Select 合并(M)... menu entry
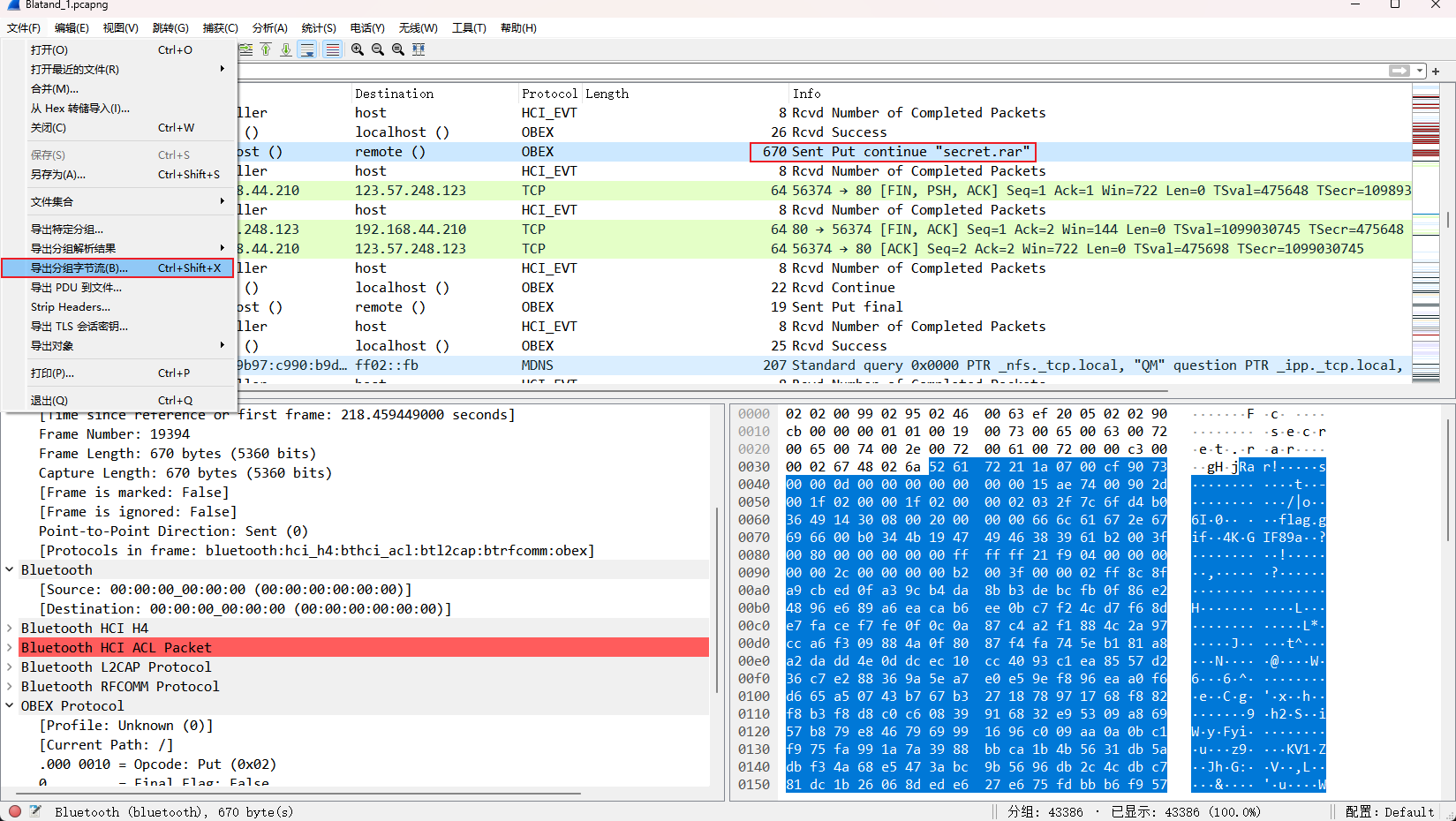The height and width of the screenshot is (821, 1456). tap(118, 89)
